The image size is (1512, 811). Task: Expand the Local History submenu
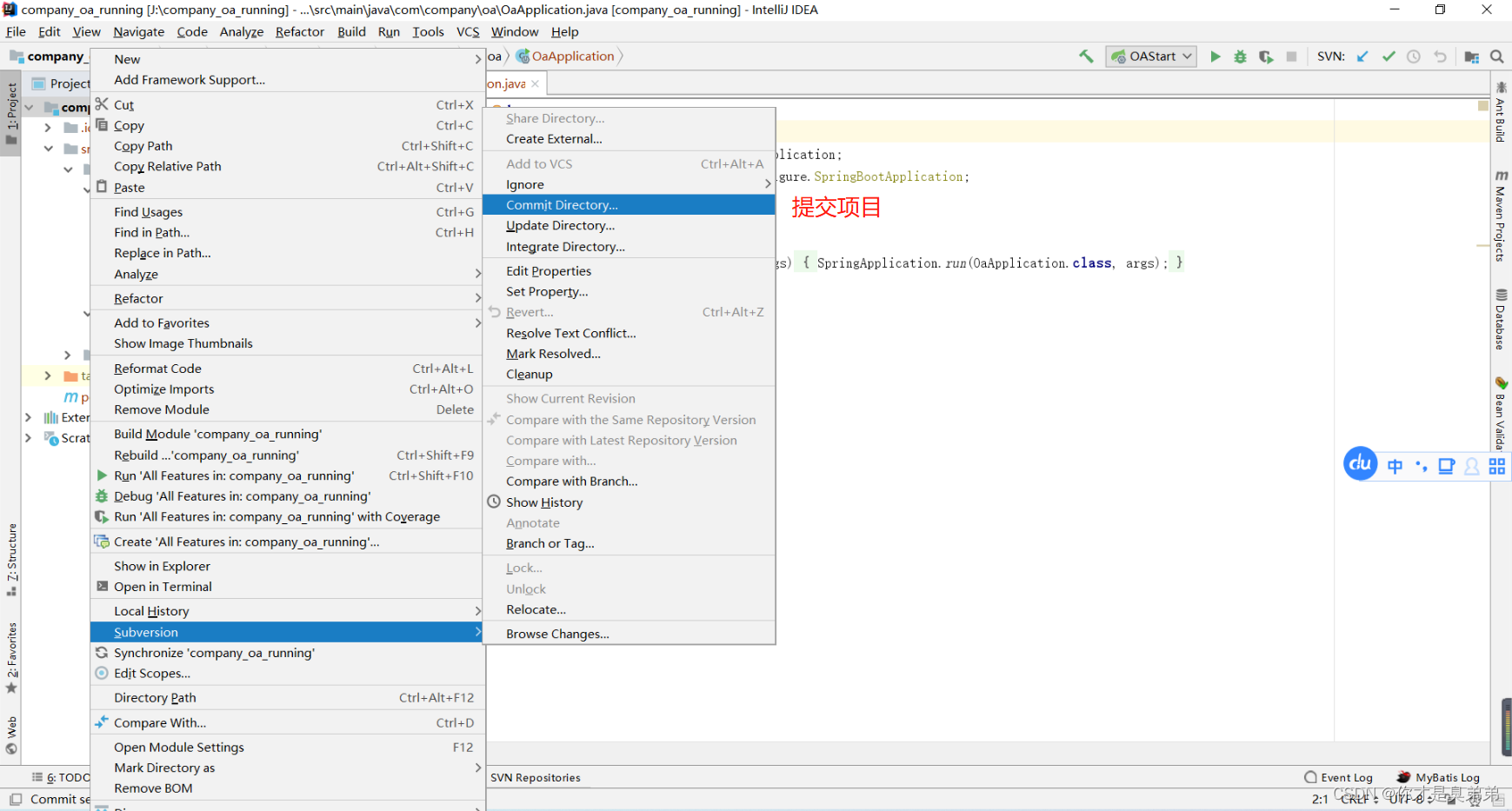tap(287, 611)
